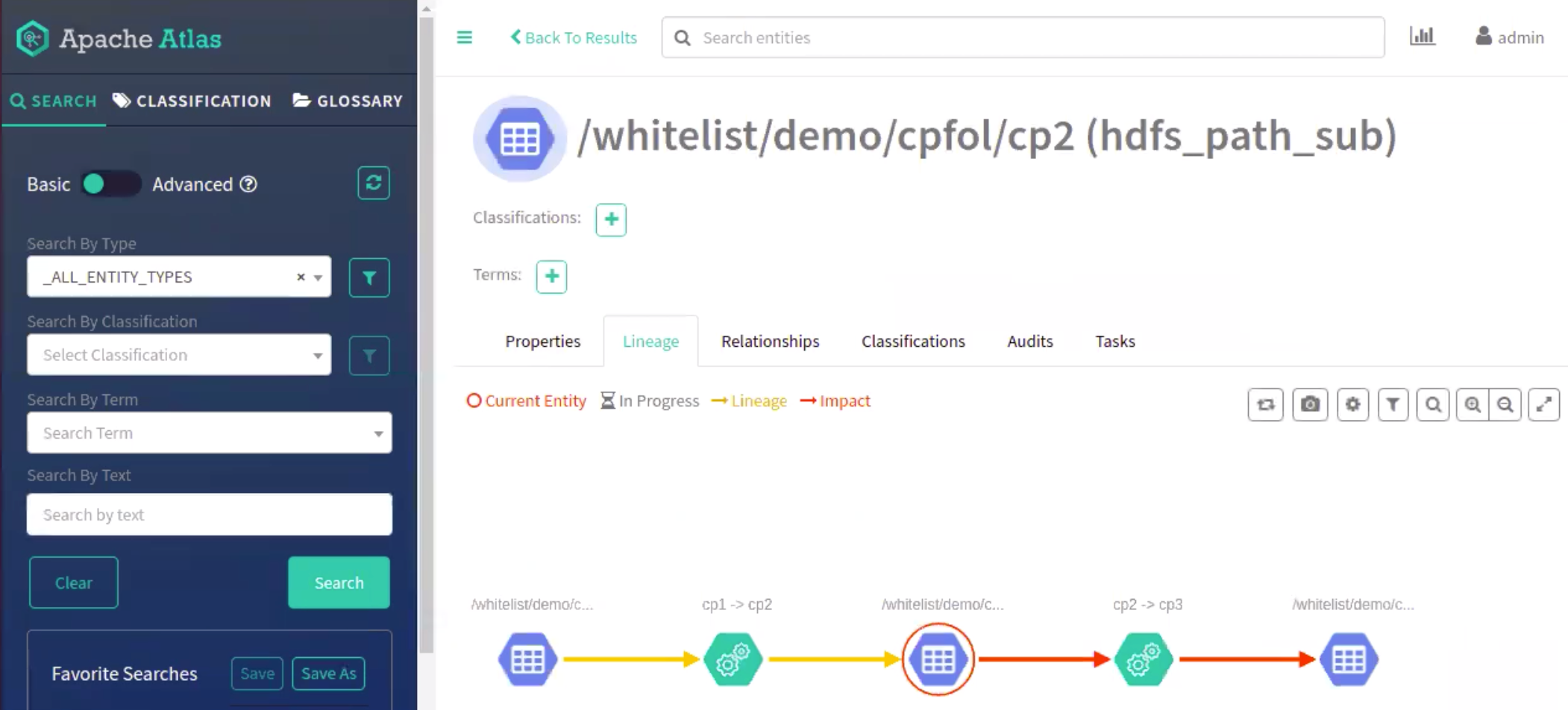Toggle Basic to Advanced search switch
The image size is (1568, 710).
110,184
